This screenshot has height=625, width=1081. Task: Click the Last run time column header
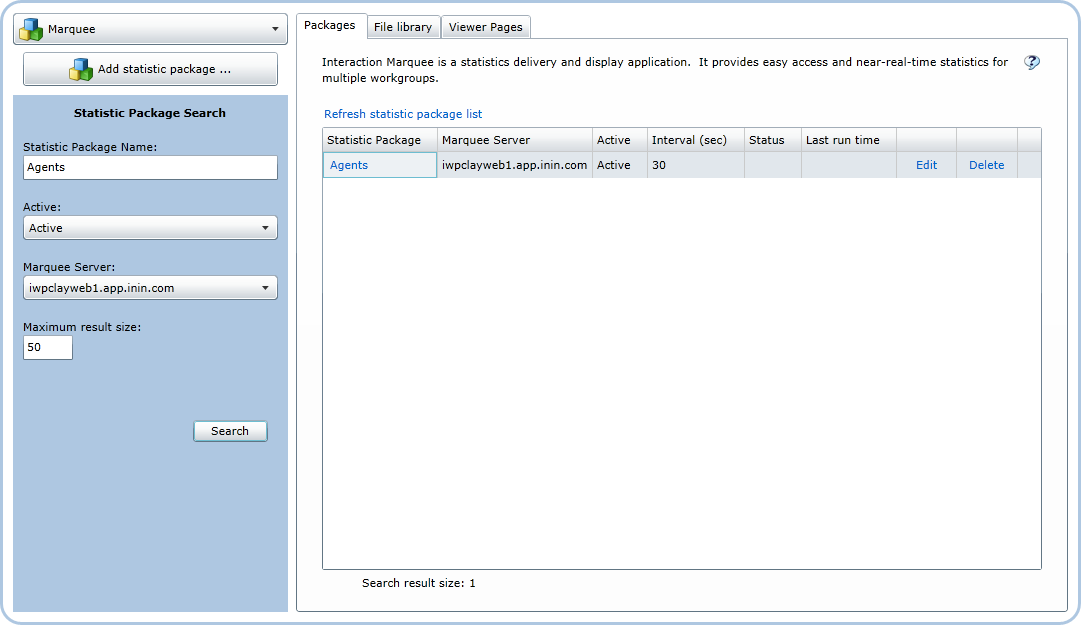(848, 140)
